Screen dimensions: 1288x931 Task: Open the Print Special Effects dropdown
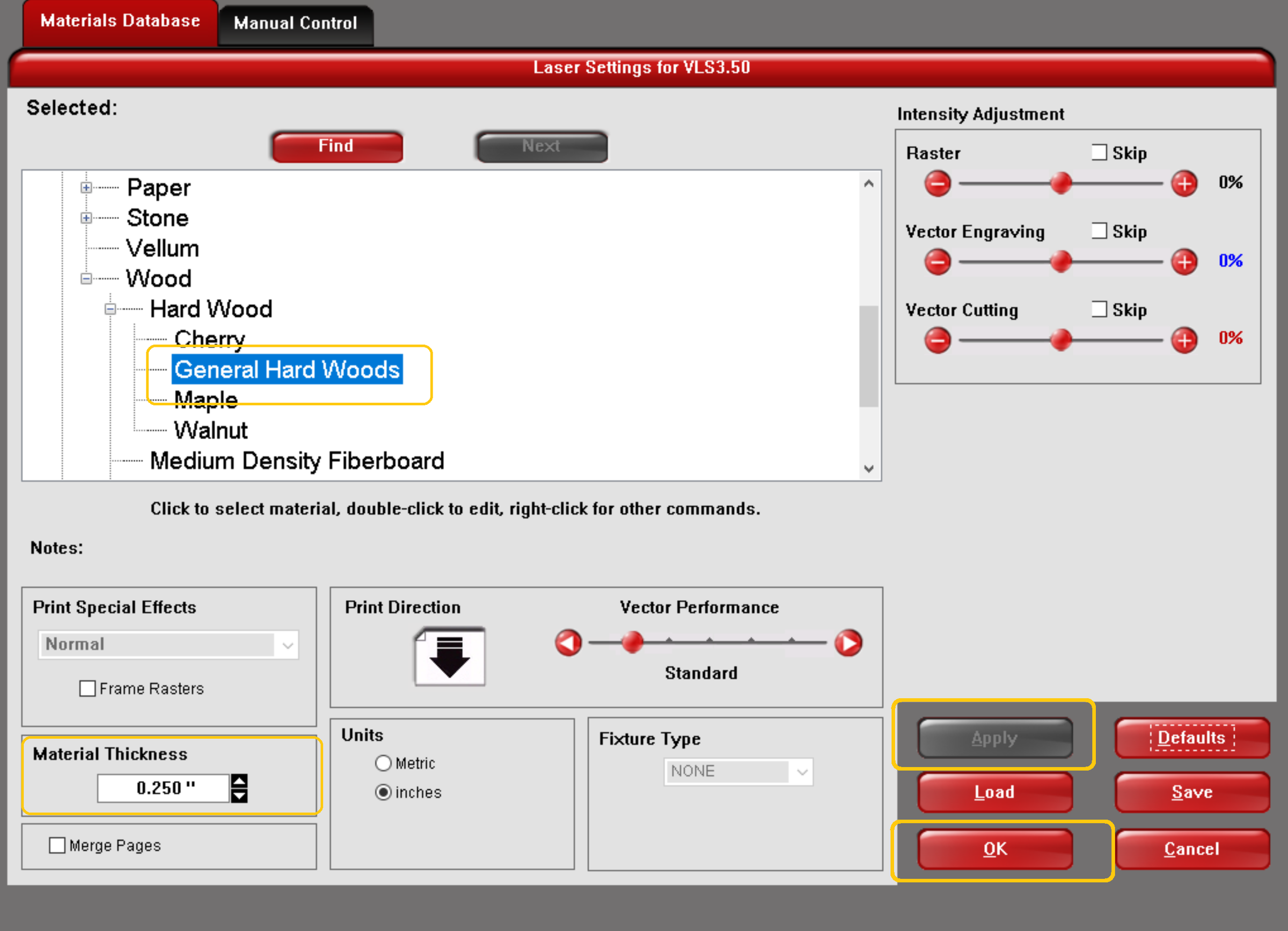click(x=169, y=645)
